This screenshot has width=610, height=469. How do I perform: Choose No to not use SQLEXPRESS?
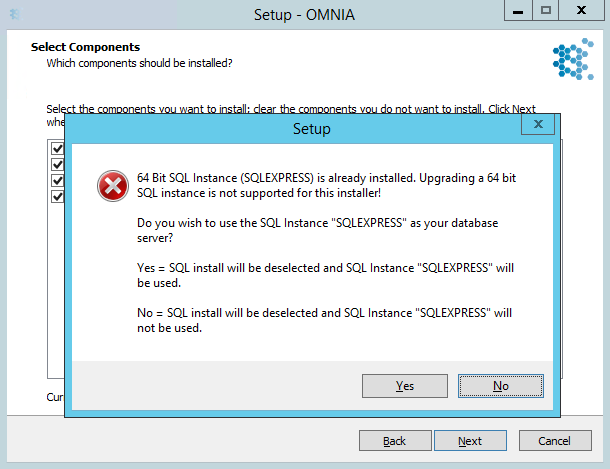pos(501,386)
